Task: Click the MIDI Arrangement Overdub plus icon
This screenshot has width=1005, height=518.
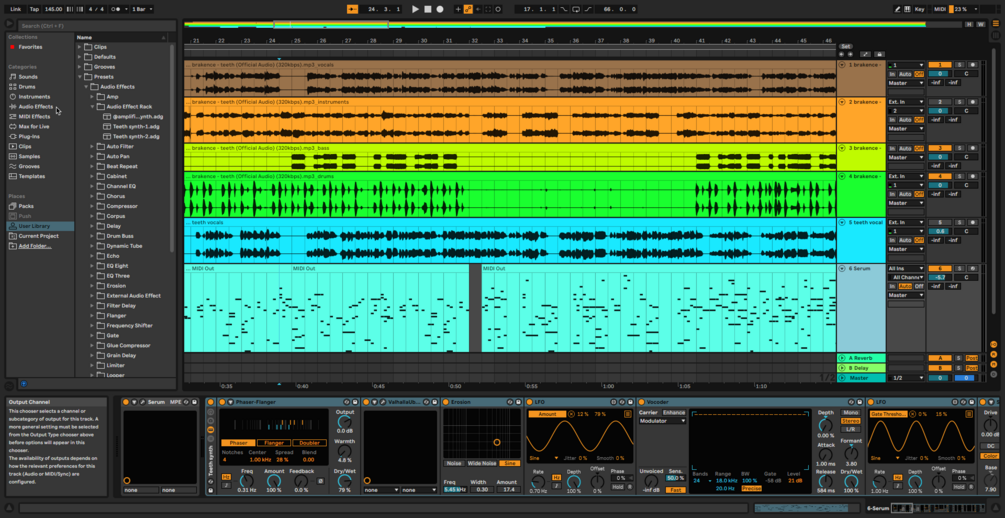Action: 458,9
